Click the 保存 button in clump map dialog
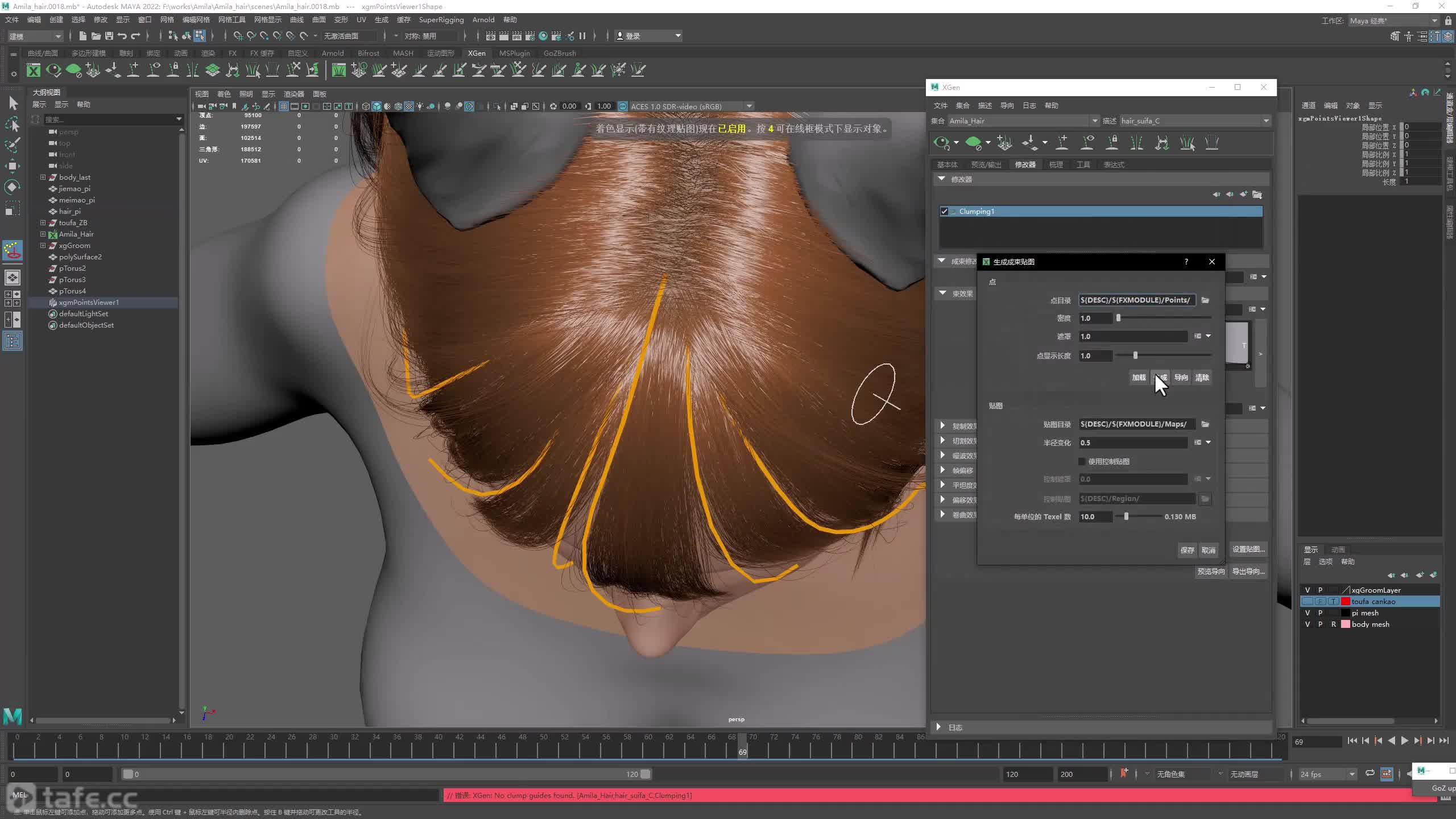1456x819 pixels. tap(1187, 550)
